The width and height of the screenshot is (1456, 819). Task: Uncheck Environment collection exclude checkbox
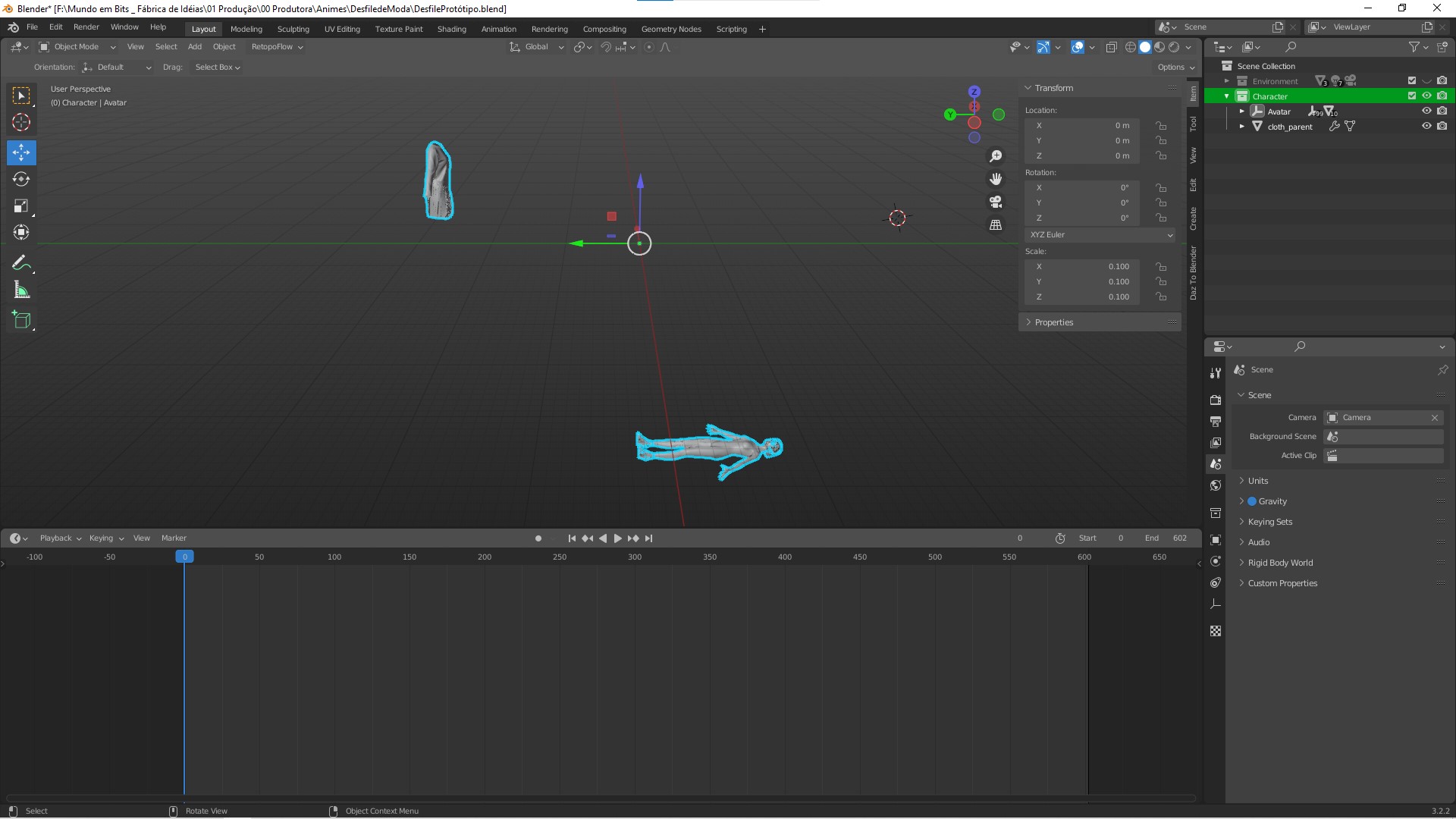[x=1411, y=81]
